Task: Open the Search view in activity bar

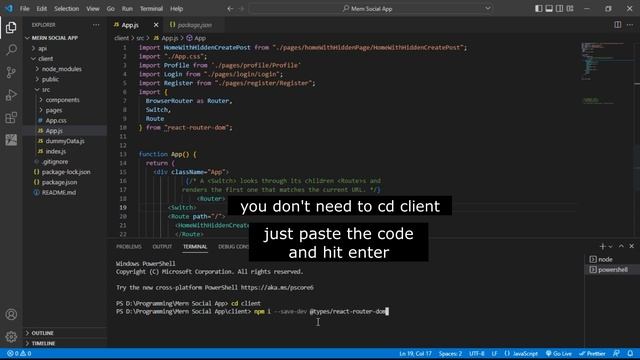Action: click(11, 50)
